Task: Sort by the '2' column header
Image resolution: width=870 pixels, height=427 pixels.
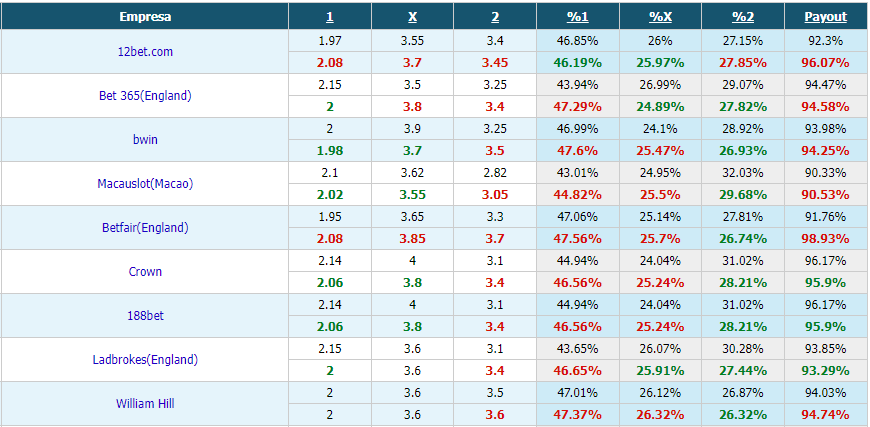Action: [495, 17]
